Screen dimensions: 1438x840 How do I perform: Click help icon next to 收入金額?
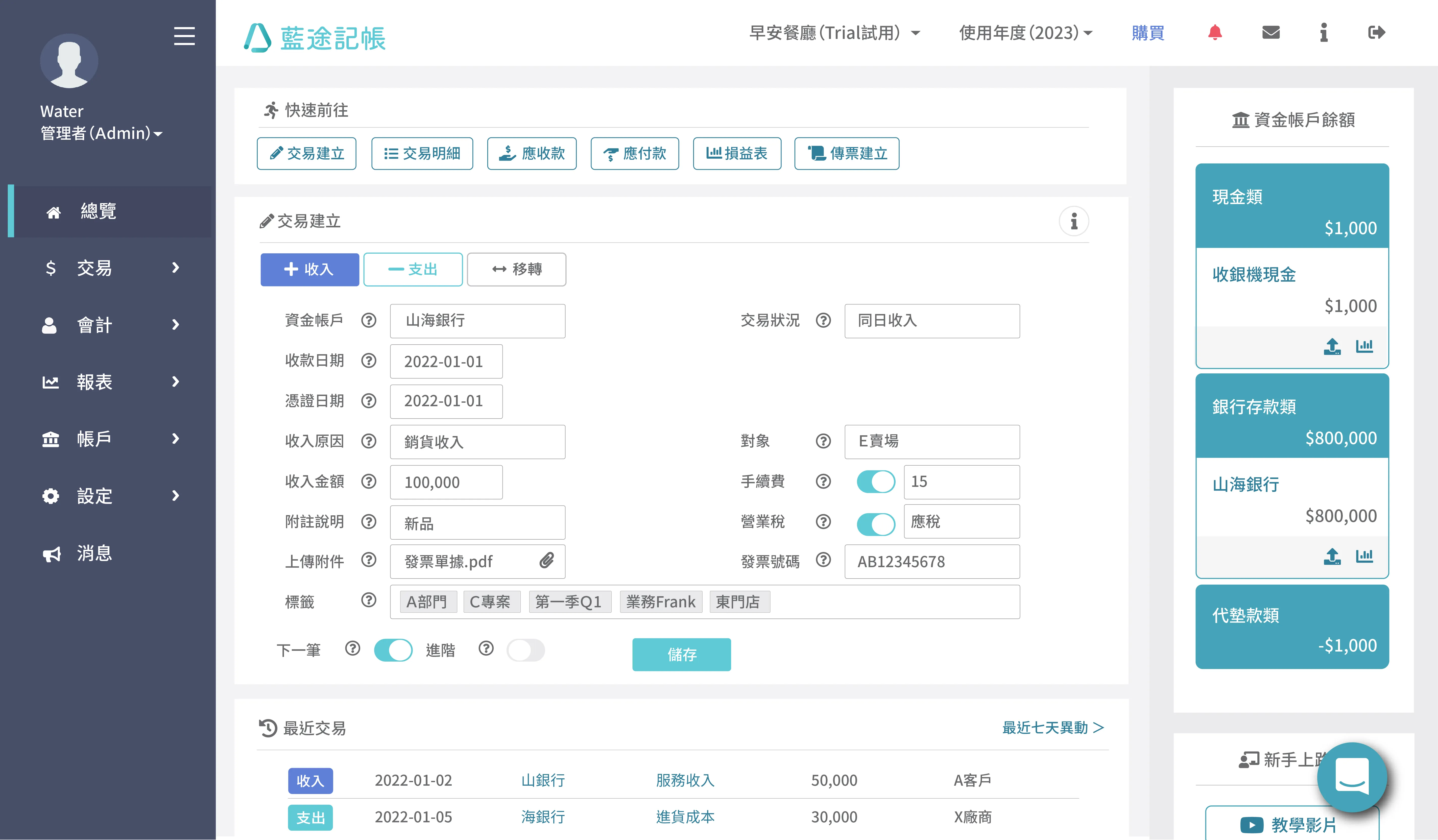click(x=369, y=482)
